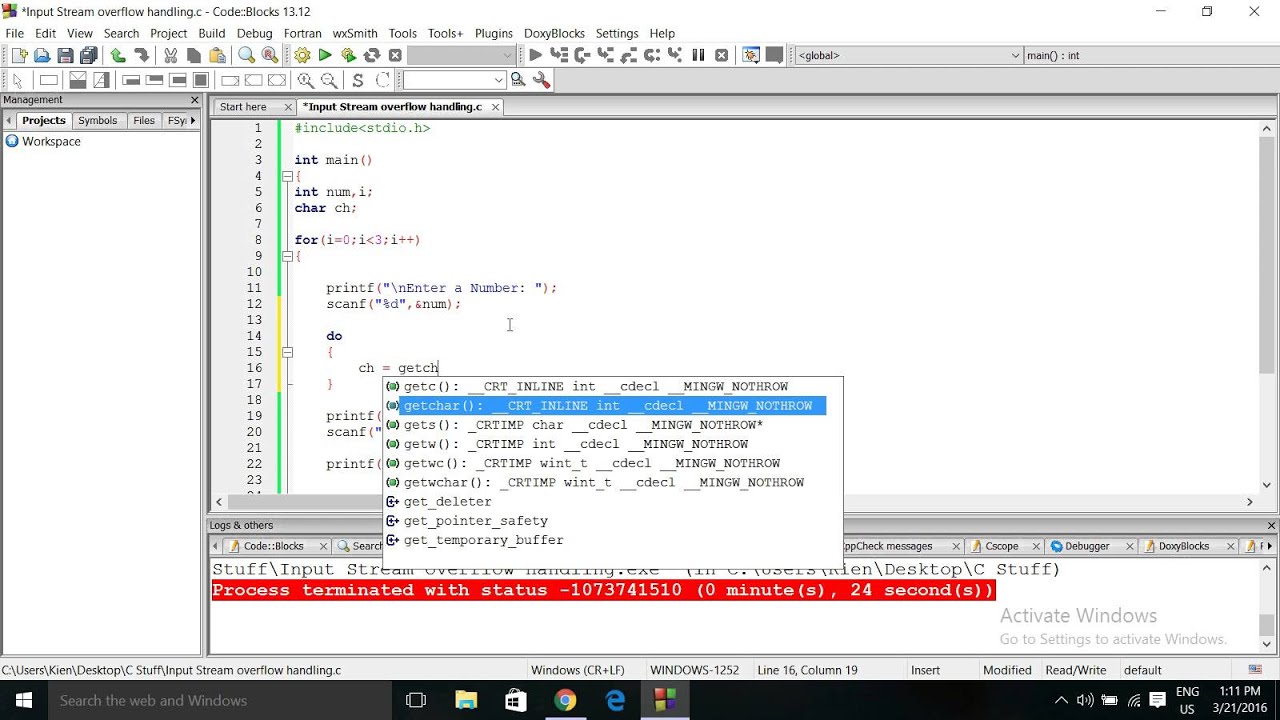The image size is (1280, 720).
Task: Switch to the Symbols management tab
Action: (97, 120)
